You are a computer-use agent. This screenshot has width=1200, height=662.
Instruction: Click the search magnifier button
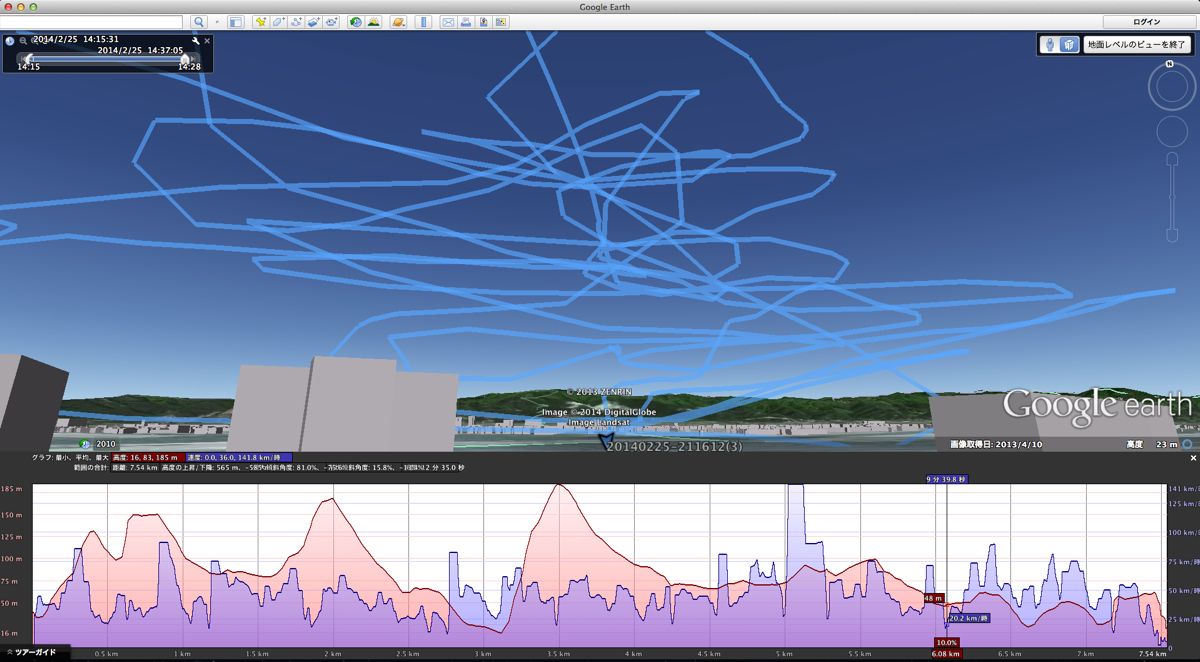199,22
